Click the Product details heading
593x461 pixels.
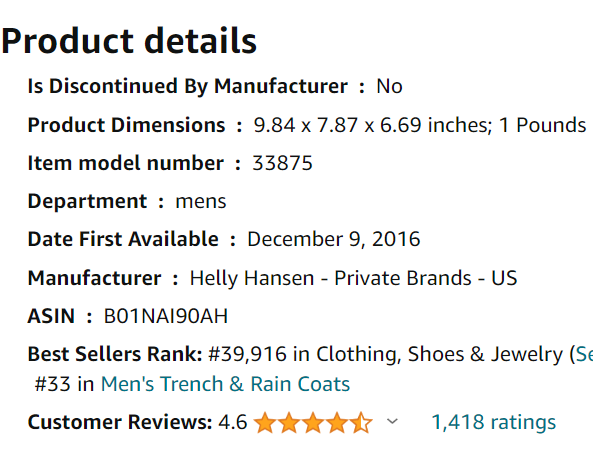129,41
